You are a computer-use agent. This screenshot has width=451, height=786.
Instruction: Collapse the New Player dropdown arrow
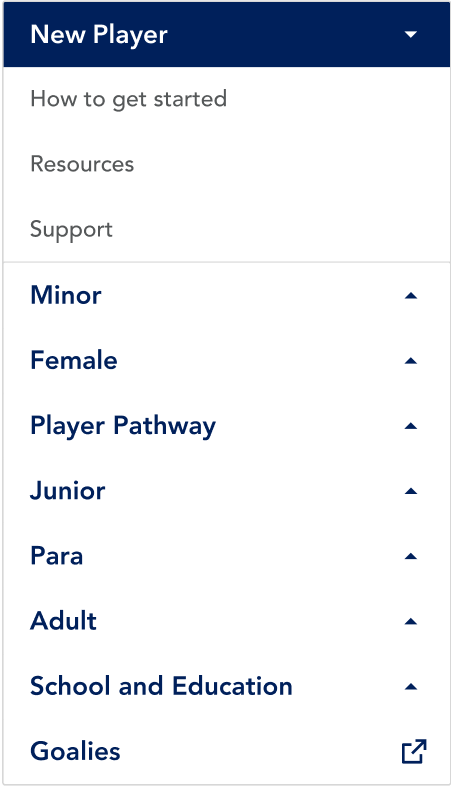click(411, 35)
